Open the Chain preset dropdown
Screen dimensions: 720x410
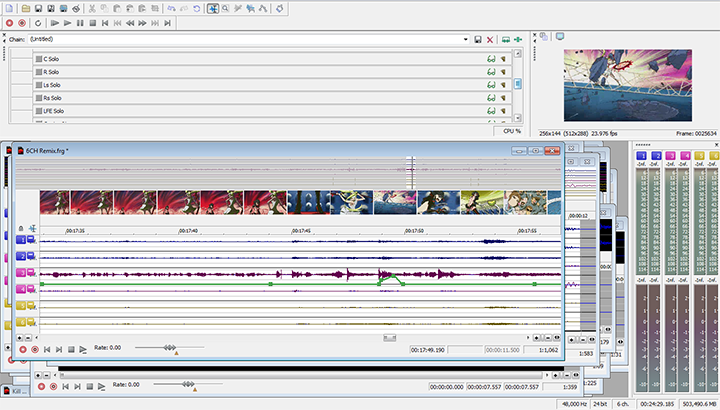pyautogui.click(x=466, y=39)
